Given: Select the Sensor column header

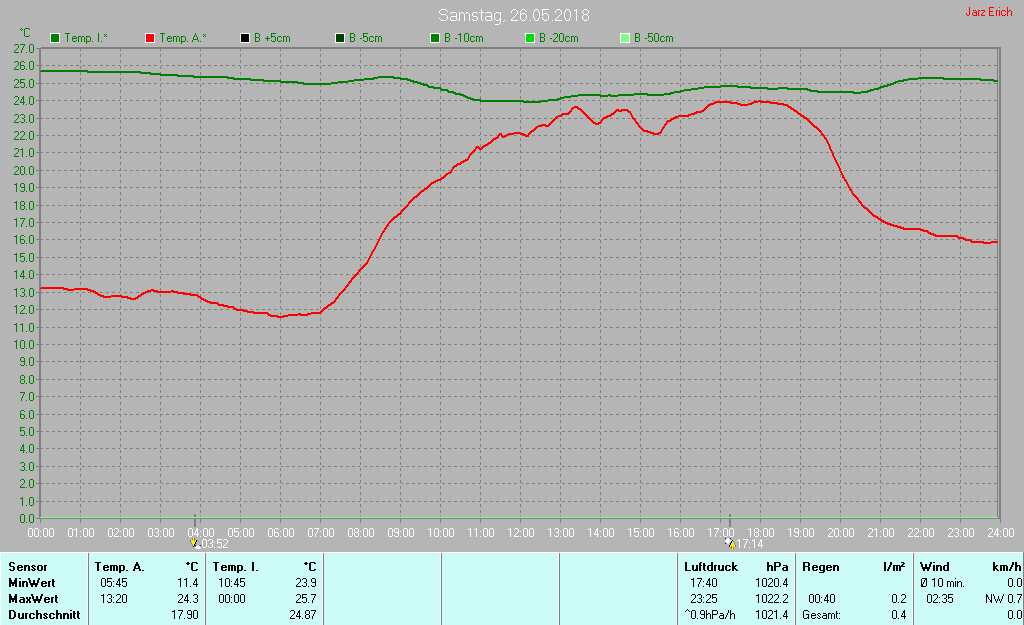Looking at the screenshot, I should coord(27,567).
